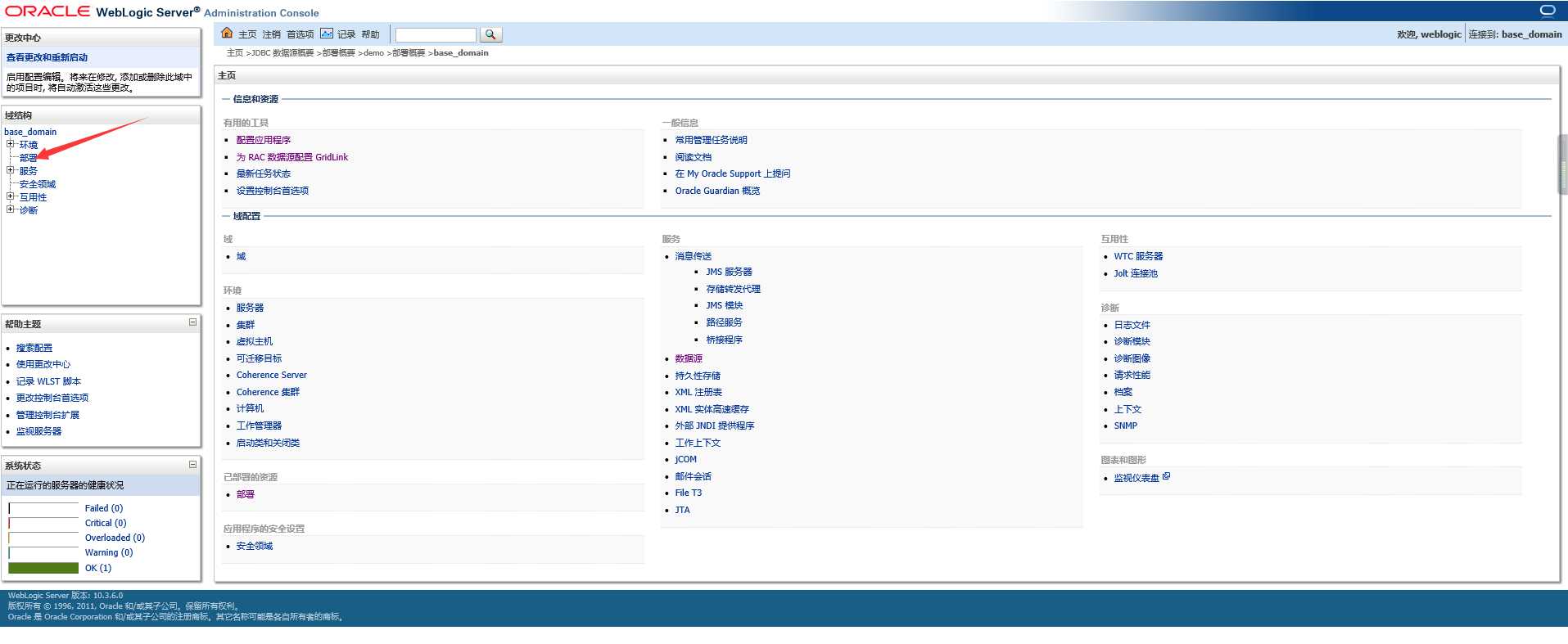1568x644 pixels.
Task: Click 主页 in the top toolbar
Action: pos(247,34)
